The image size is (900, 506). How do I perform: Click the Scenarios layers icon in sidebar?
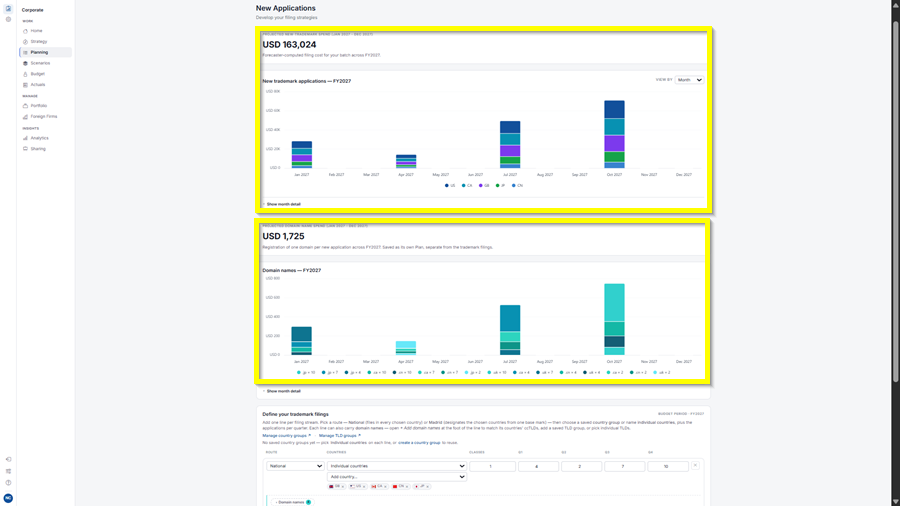(x=25, y=63)
